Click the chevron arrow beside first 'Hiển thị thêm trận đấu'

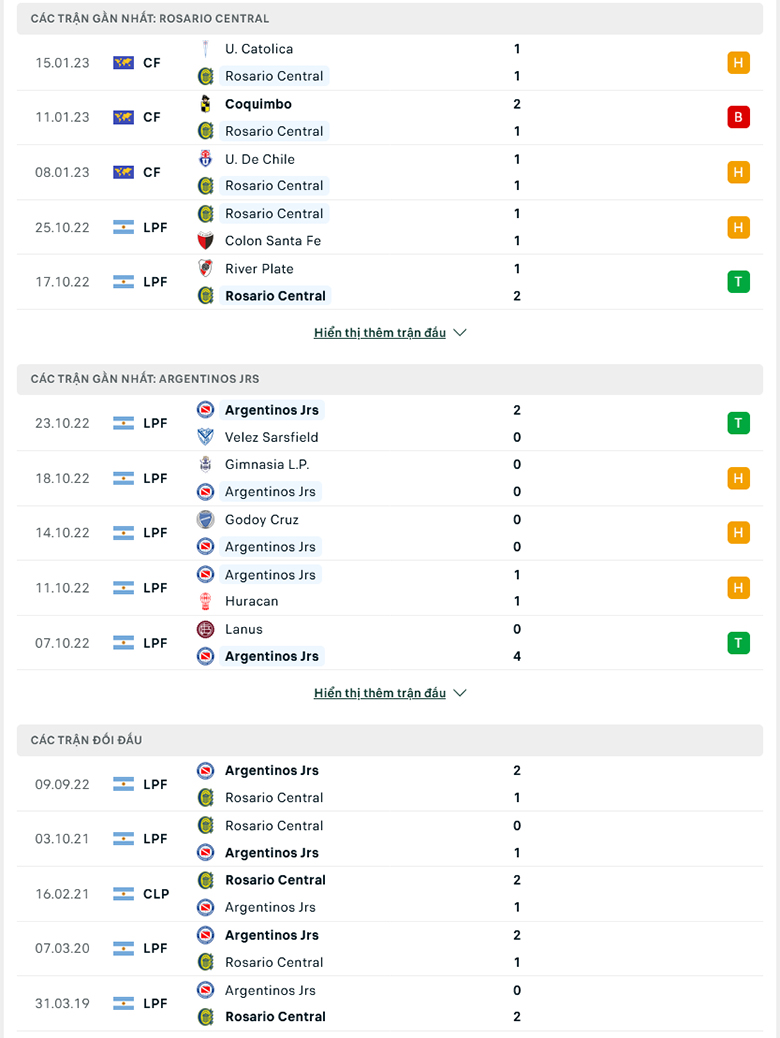(x=460, y=333)
